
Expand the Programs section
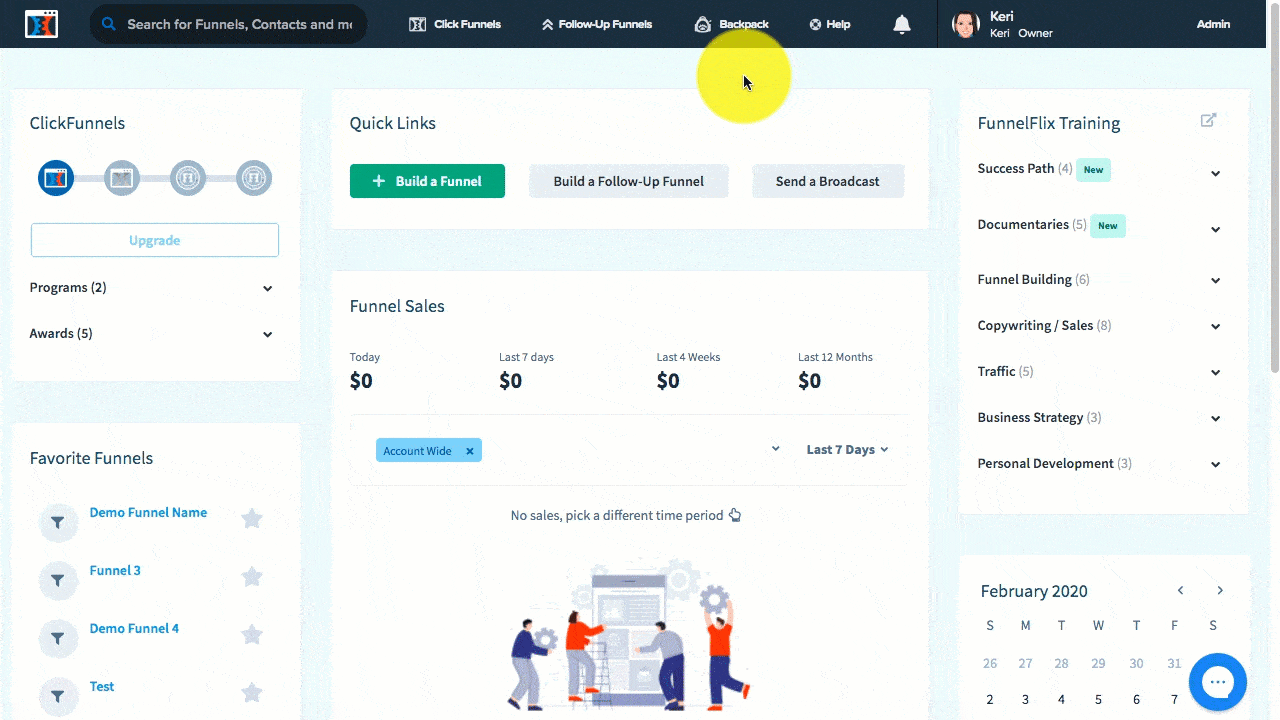click(267, 288)
